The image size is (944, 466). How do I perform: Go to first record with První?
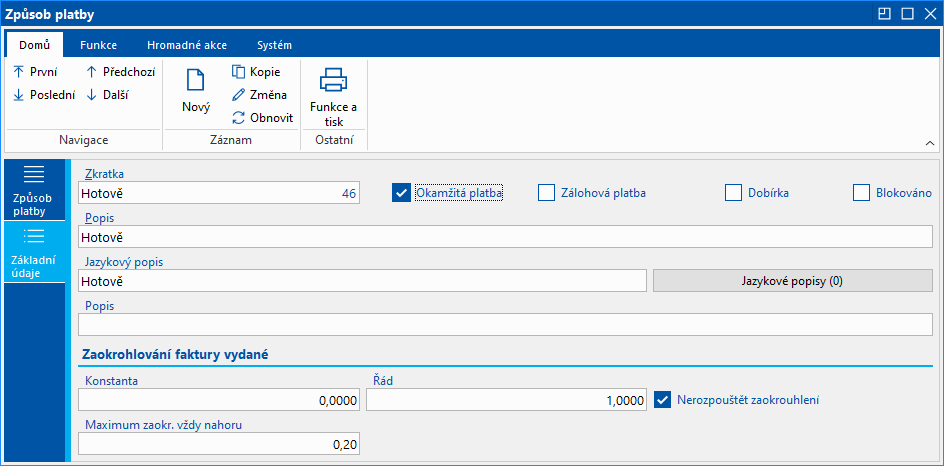coord(36,72)
